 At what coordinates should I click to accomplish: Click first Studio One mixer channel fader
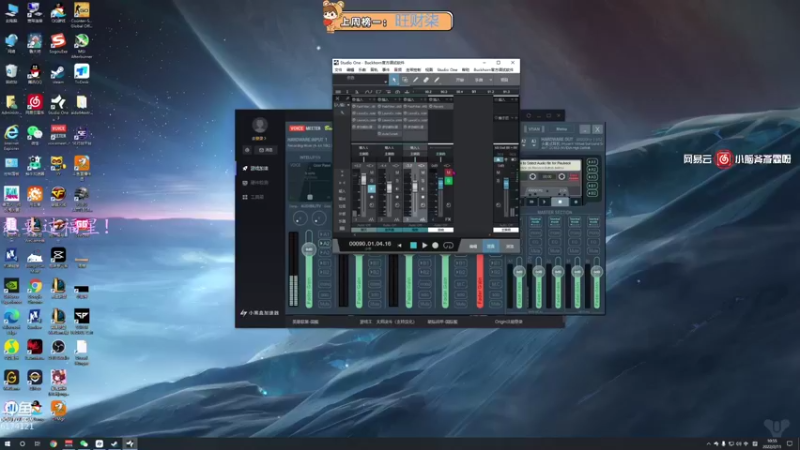[x=363, y=181]
